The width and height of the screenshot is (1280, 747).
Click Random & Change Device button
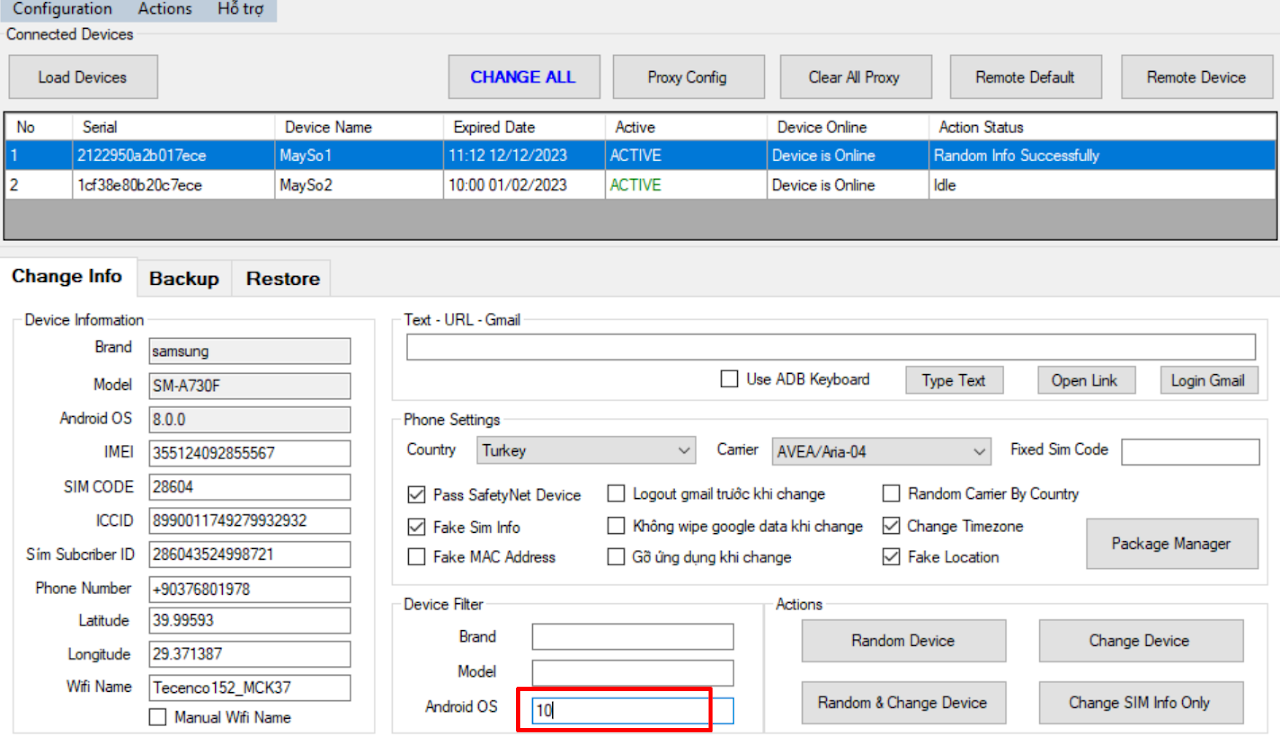click(x=903, y=703)
